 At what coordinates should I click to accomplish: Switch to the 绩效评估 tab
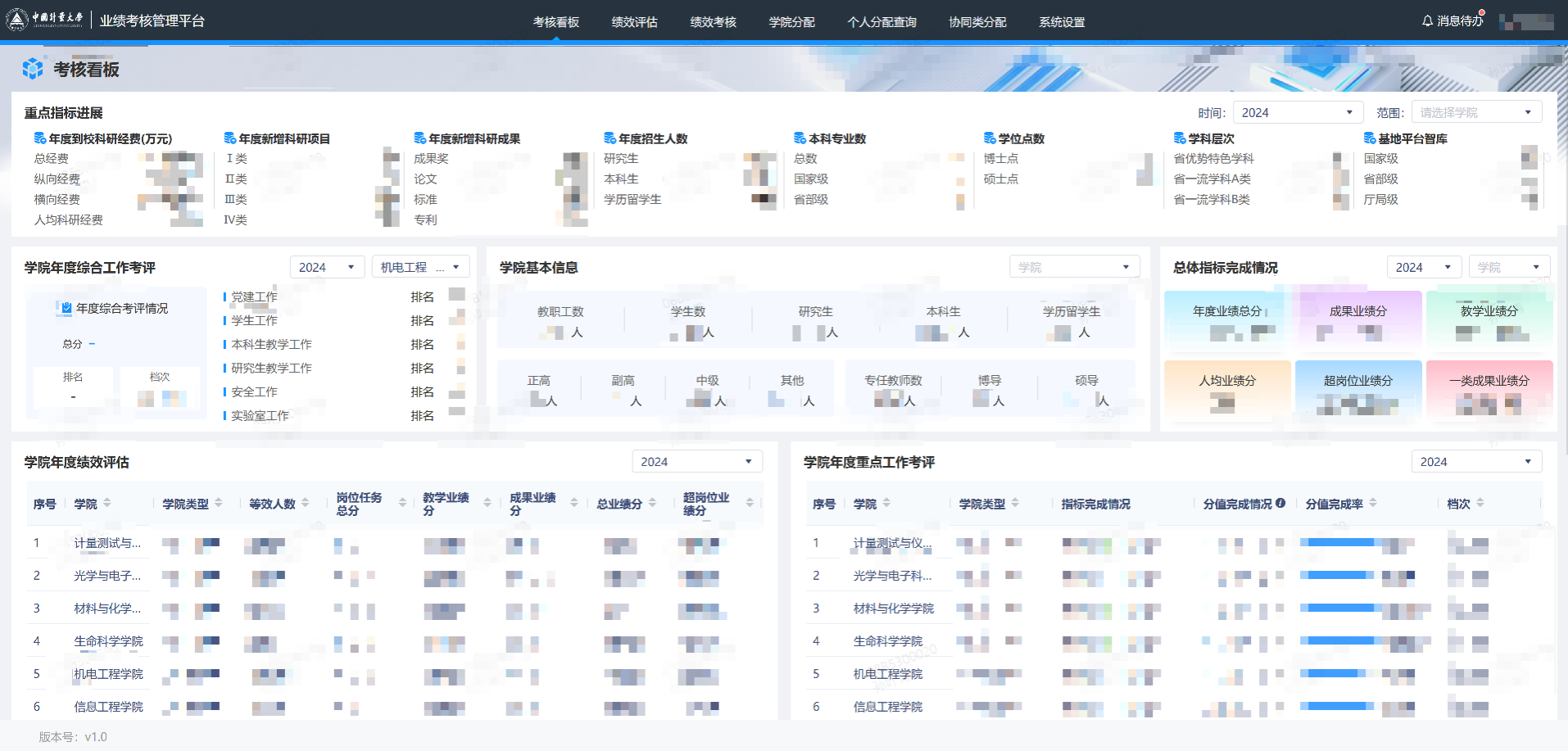[634, 22]
